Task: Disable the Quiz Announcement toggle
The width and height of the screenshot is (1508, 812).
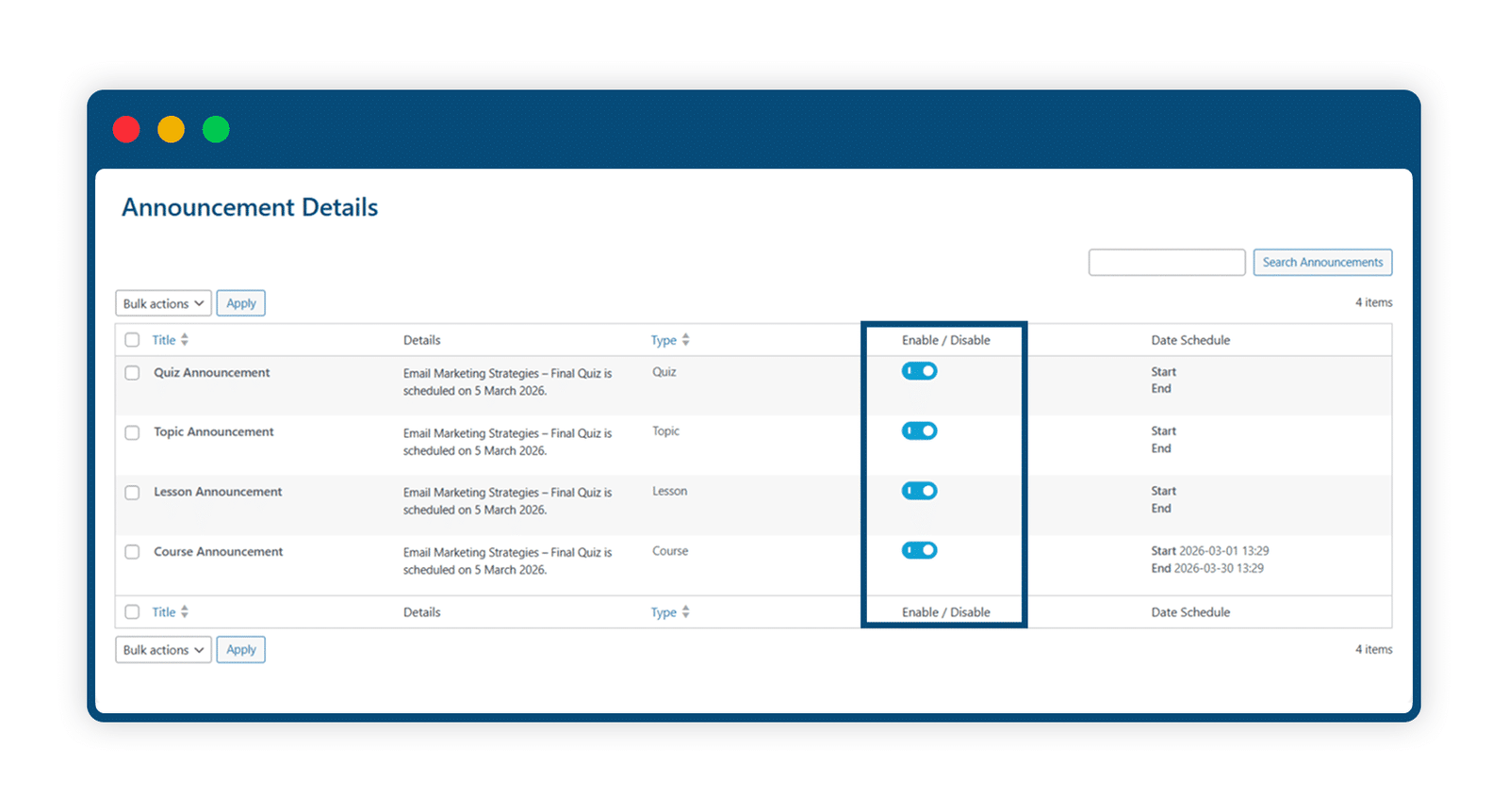Action: pyautogui.click(x=919, y=371)
